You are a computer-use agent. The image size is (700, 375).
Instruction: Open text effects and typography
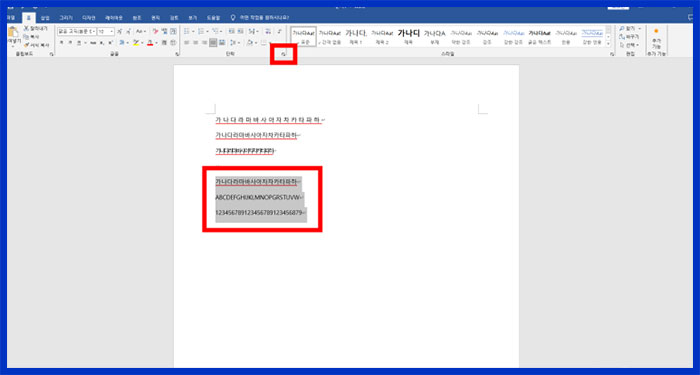[x=122, y=42]
